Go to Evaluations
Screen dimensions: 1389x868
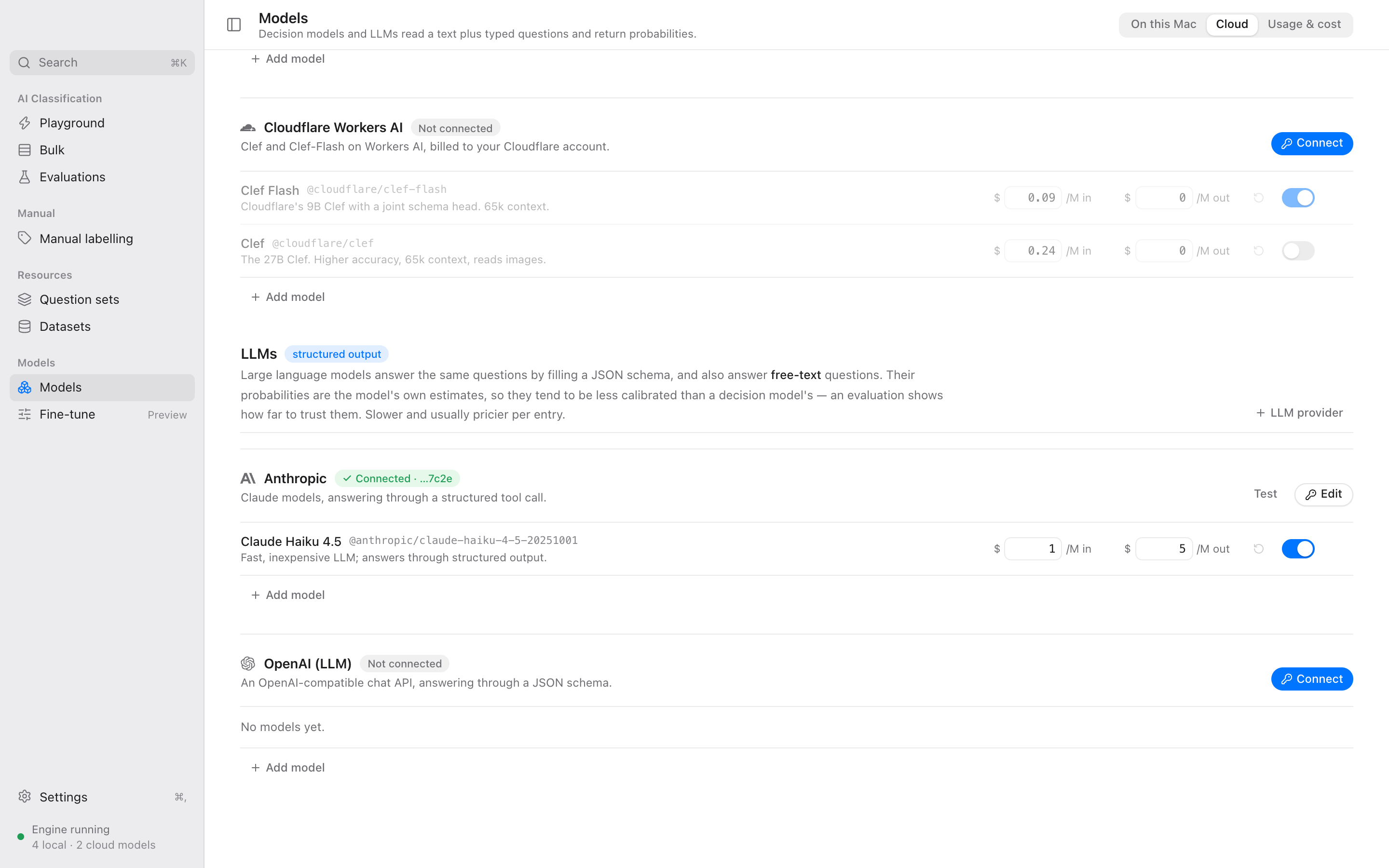[x=102, y=177]
